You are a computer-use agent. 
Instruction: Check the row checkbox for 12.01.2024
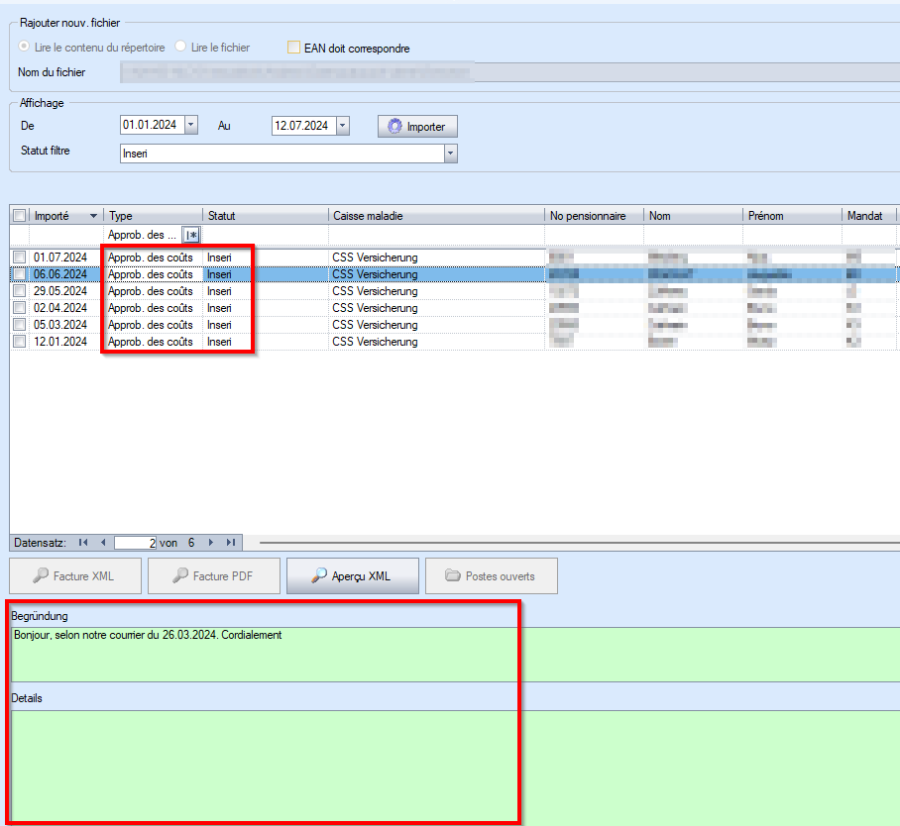click(20, 342)
